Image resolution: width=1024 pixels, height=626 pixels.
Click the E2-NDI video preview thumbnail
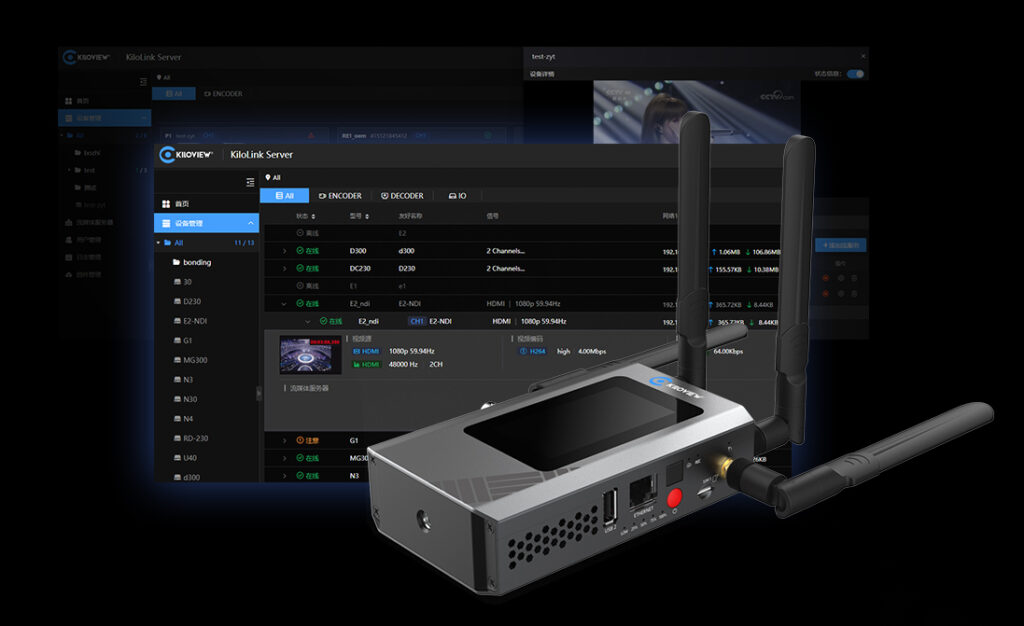click(x=310, y=354)
